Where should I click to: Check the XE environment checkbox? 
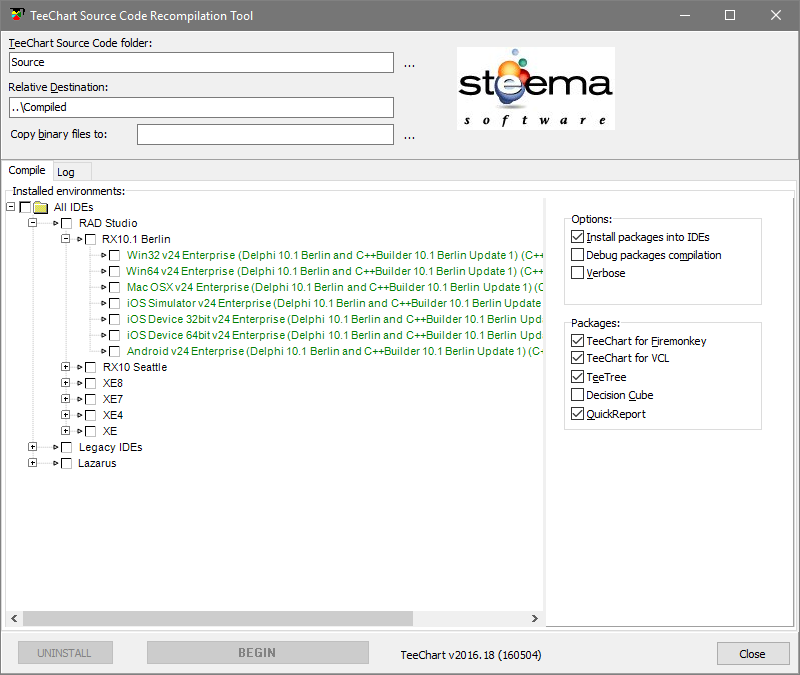(x=90, y=432)
